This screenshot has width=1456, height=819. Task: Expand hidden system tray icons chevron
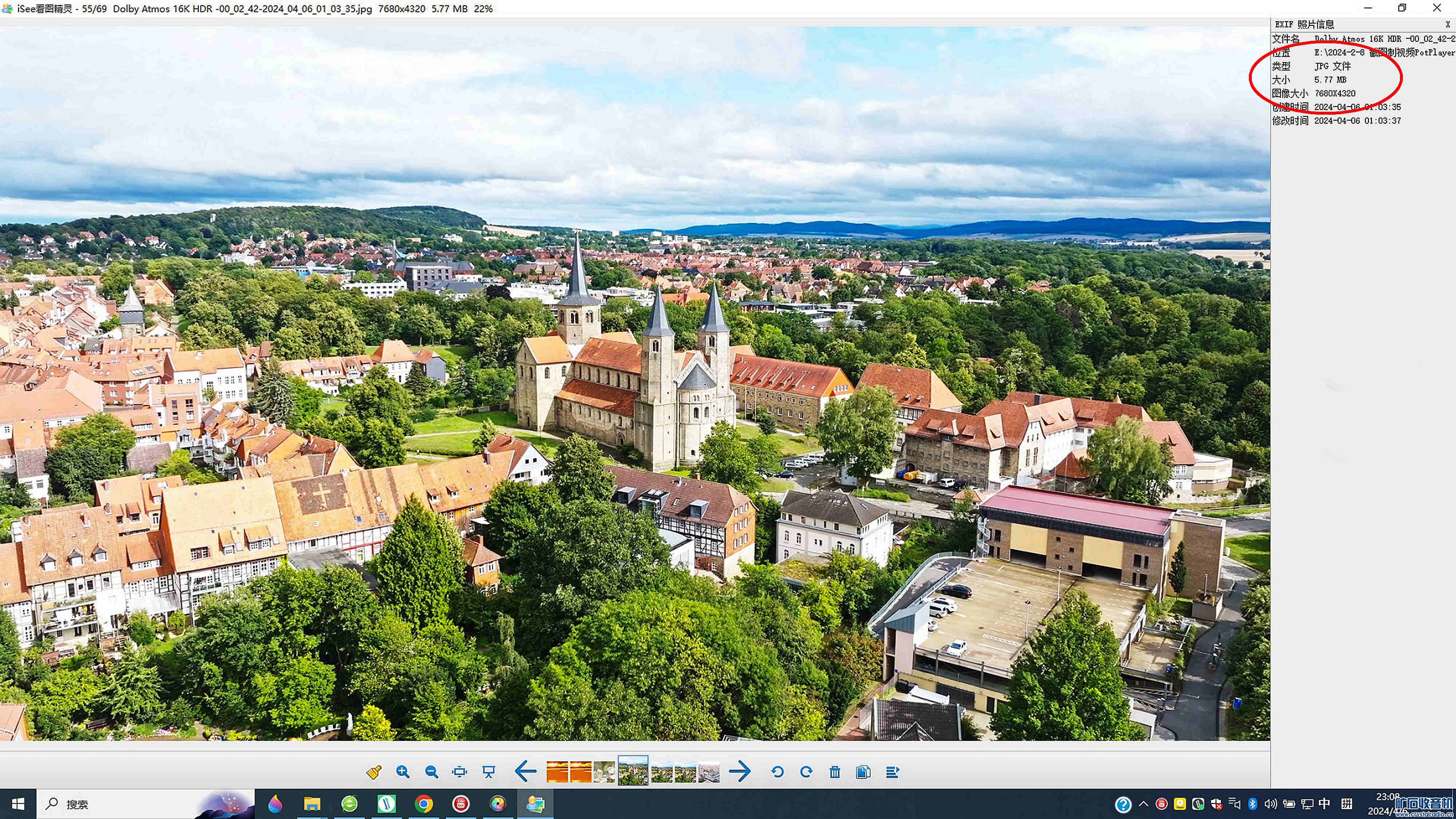point(1143,804)
